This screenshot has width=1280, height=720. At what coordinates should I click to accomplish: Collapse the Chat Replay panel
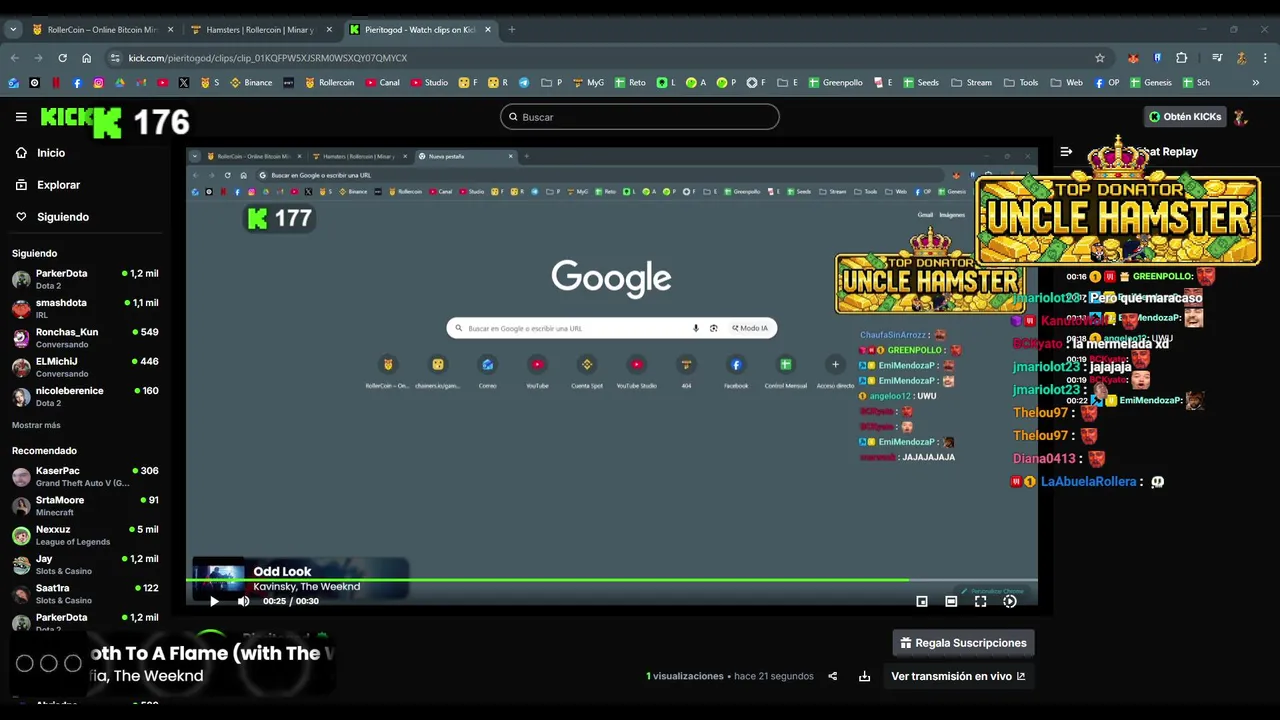(x=1066, y=152)
